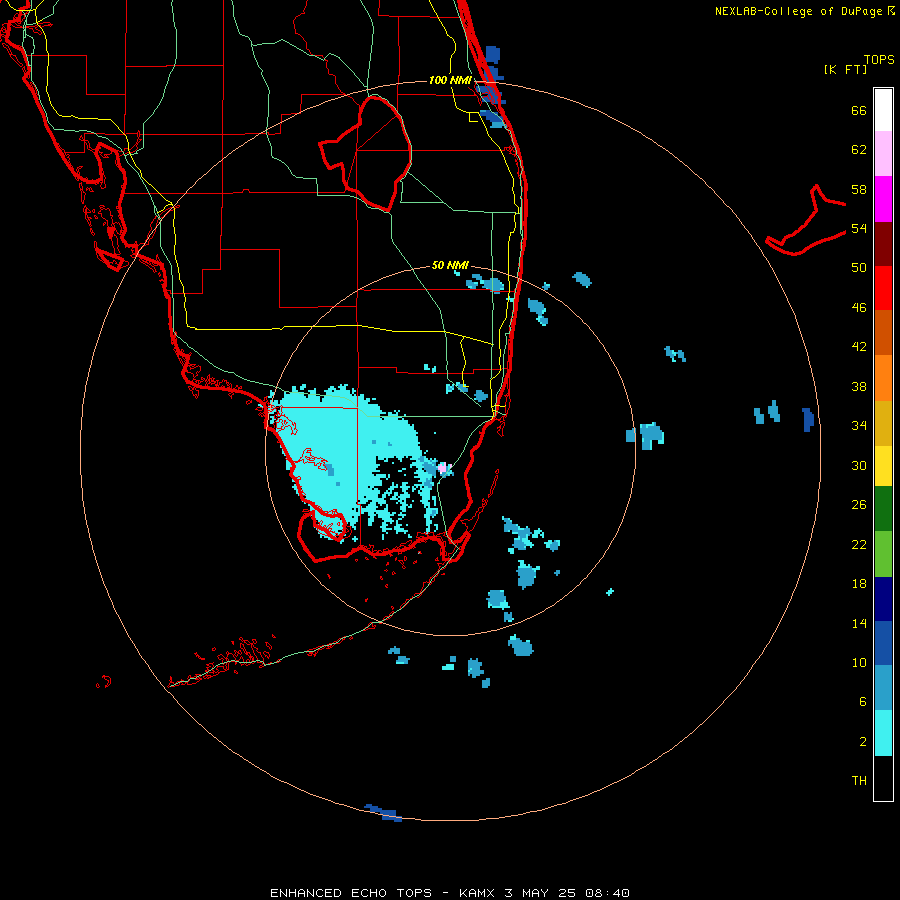Click the TH threshold label

[859, 781]
